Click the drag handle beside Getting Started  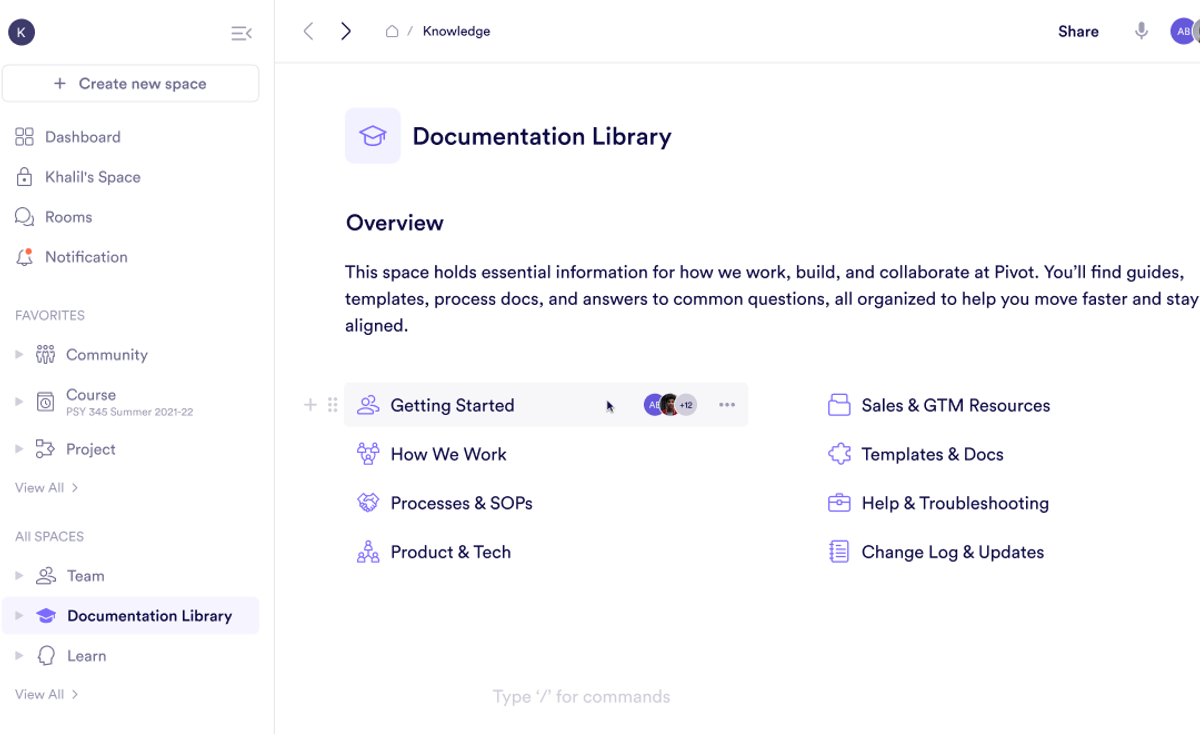pos(333,405)
